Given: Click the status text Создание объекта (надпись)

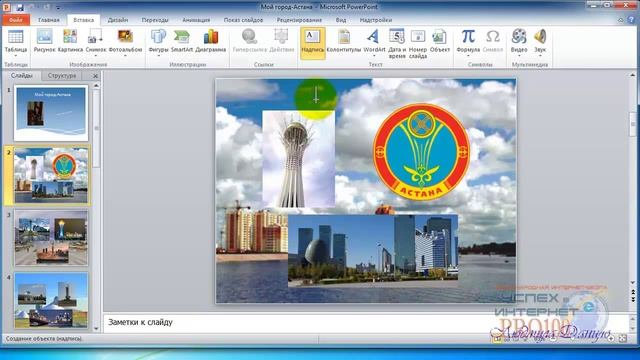Looking at the screenshot, I should click(x=44, y=339).
